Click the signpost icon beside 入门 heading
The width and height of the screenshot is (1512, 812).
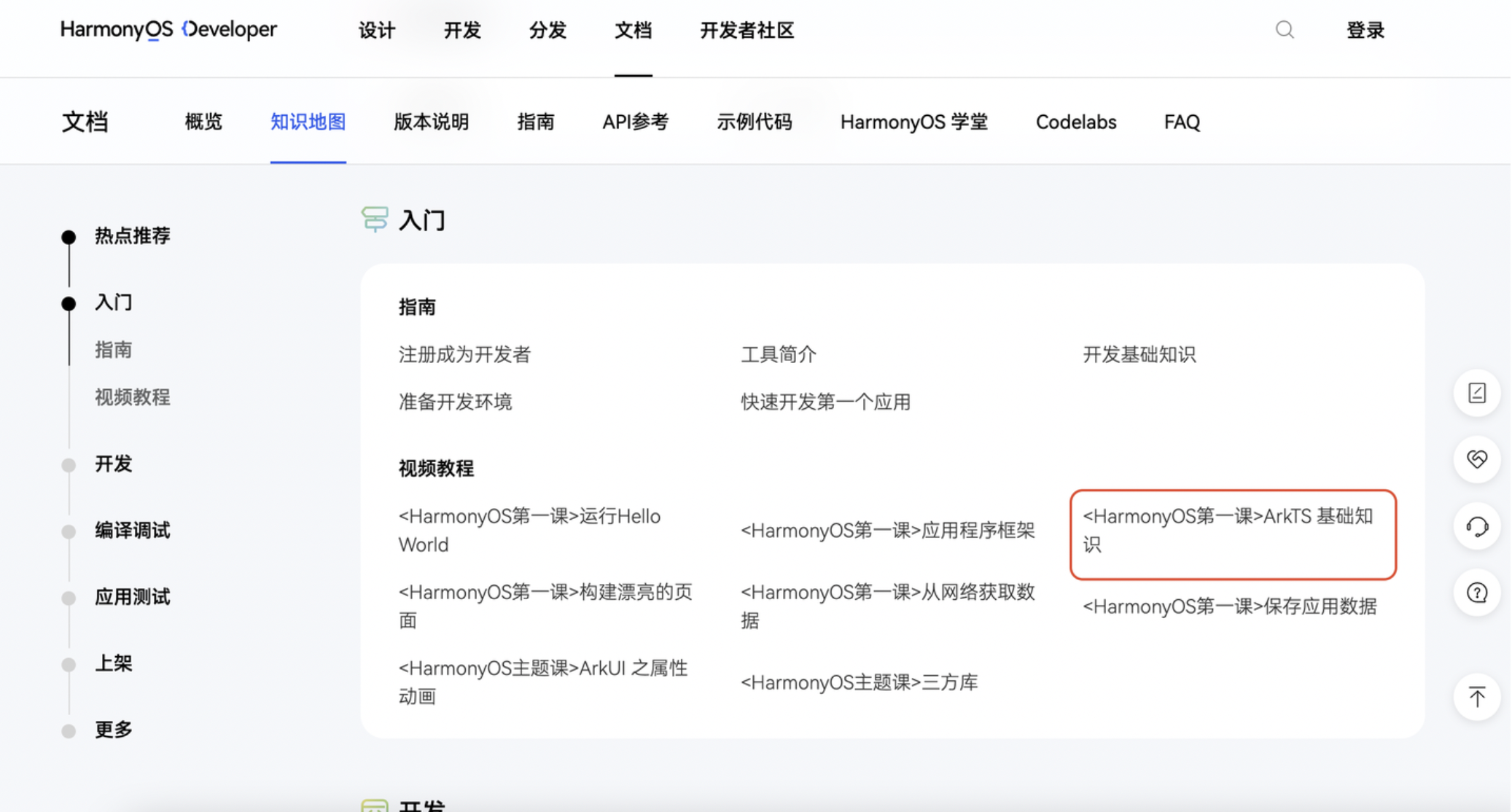point(375,219)
